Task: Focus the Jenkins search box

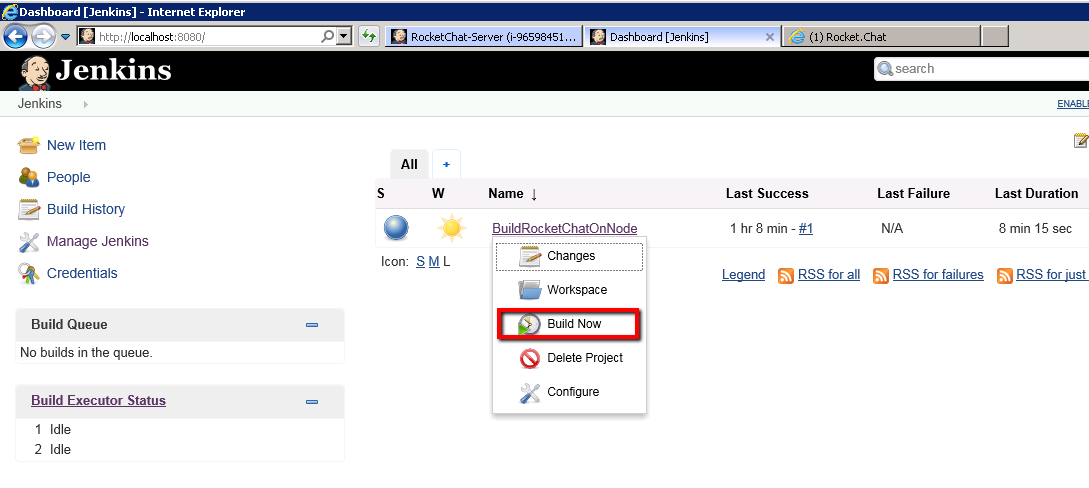Action: [981, 69]
